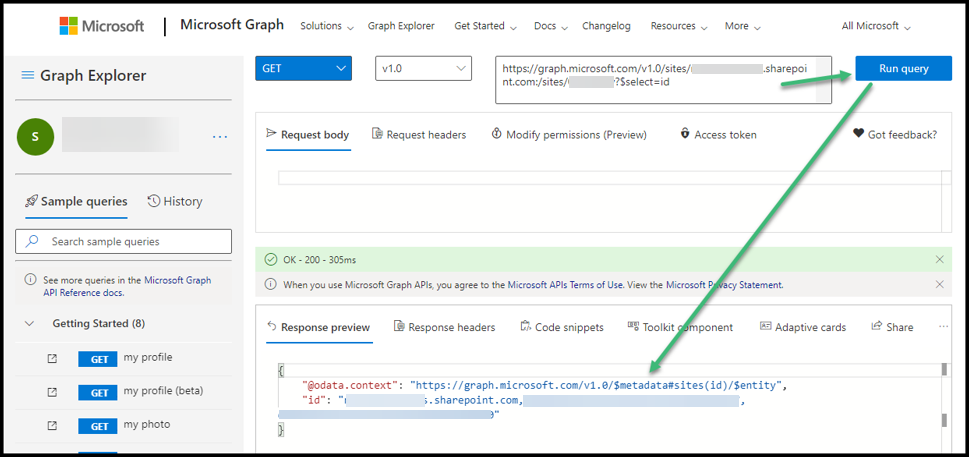This screenshot has height=457, width=969.
Task: Close the API Terms of Use notice
Action: coord(939,285)
